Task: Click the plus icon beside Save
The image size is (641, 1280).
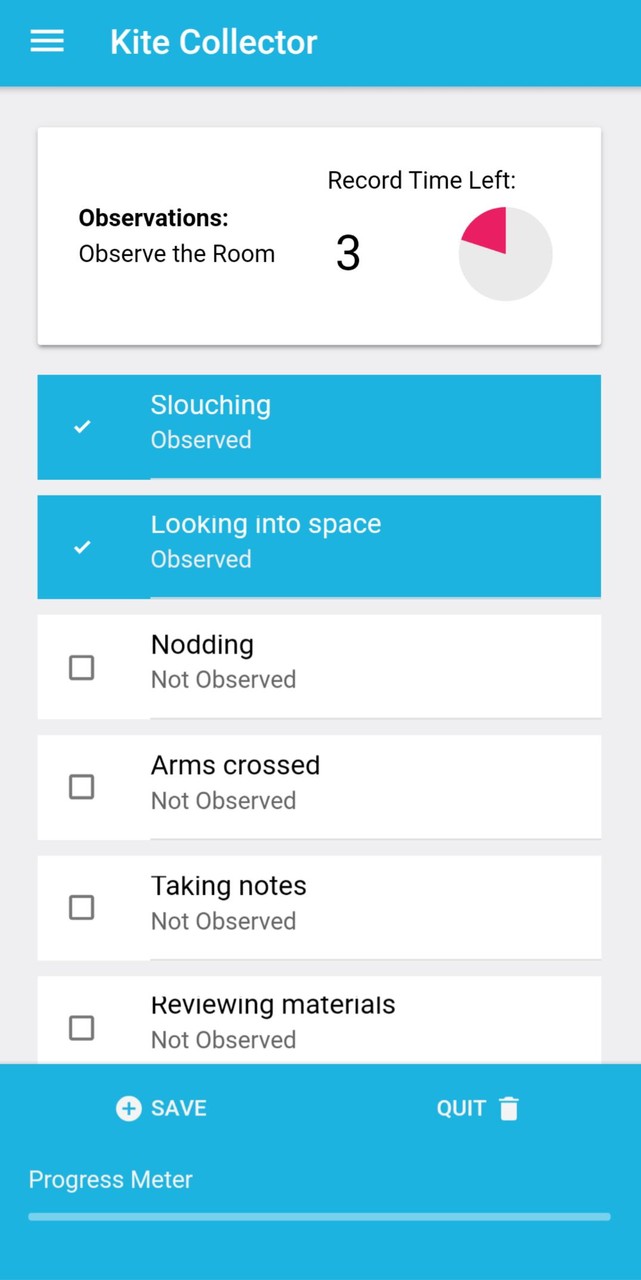Action: coord(129,1108)
